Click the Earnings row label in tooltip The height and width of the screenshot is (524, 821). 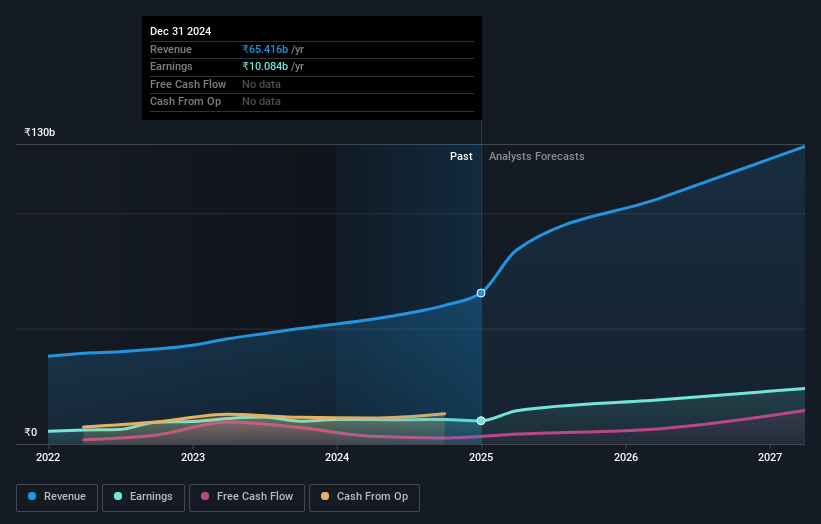tap(171, 66)
